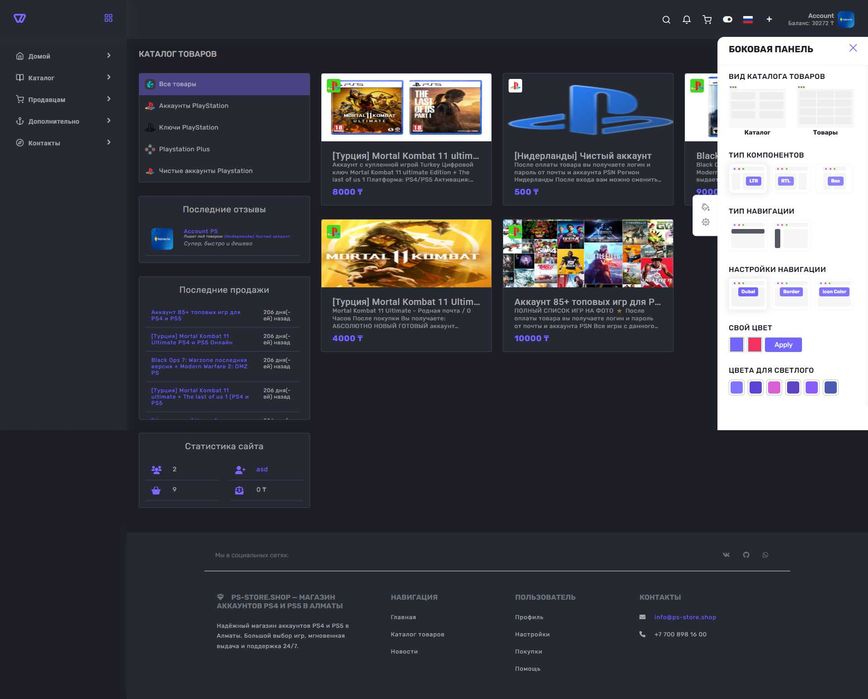Select Playstation Plus category

point(224,149)
